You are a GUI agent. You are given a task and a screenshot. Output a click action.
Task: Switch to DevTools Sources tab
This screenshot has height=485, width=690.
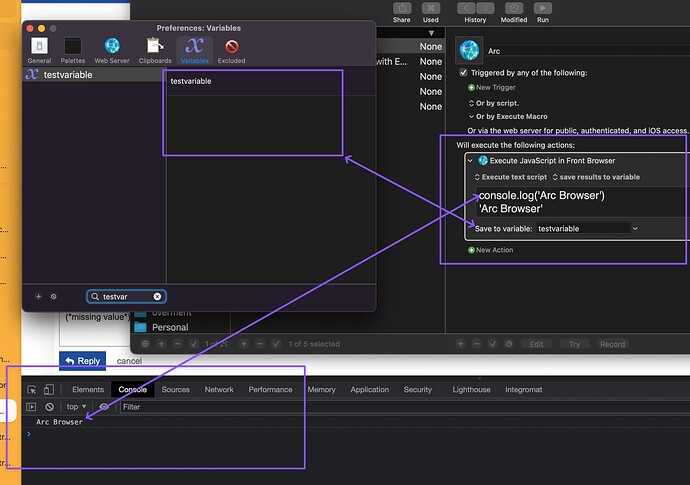(175, 389)
